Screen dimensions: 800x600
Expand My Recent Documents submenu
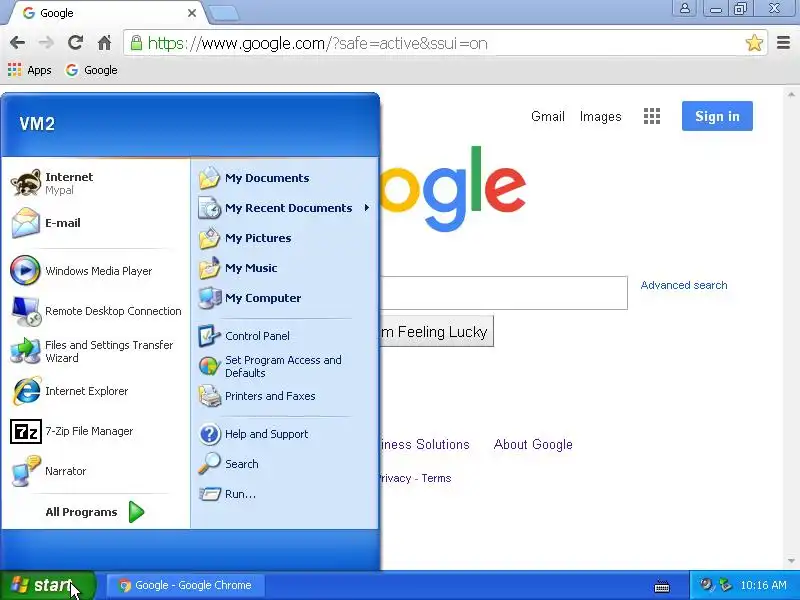[x=284, y=208]
